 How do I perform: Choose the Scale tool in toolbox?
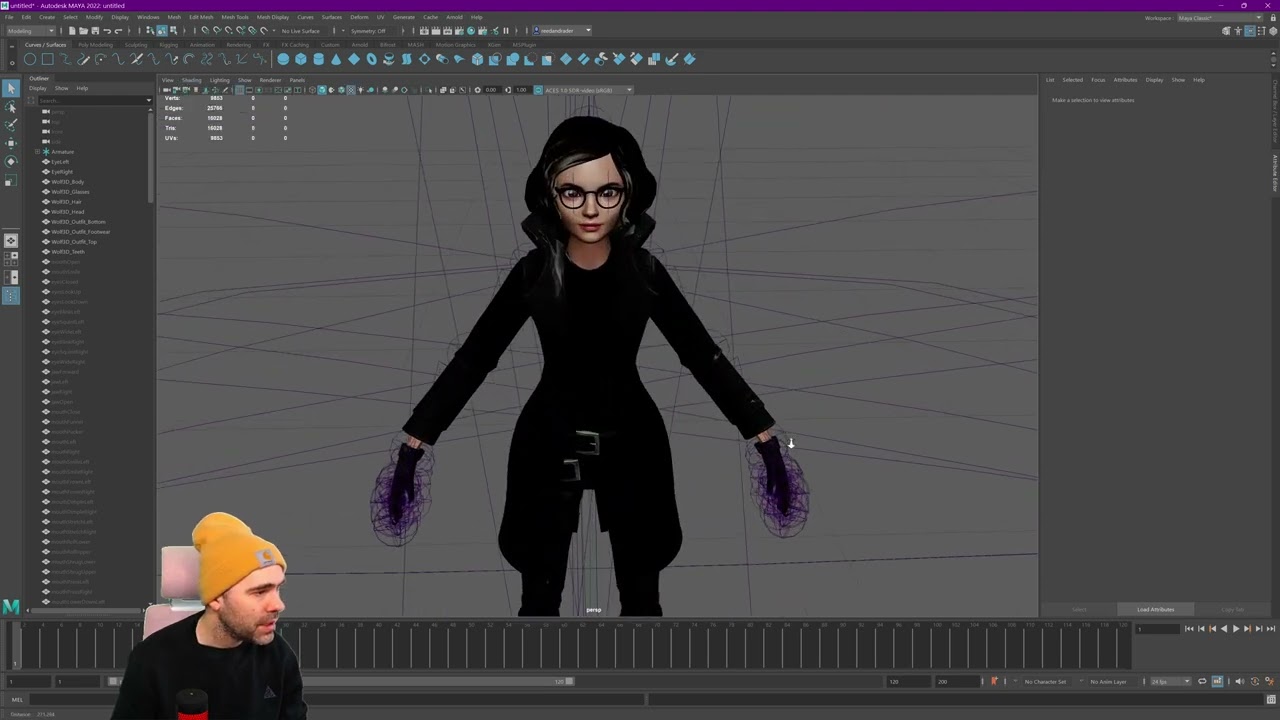[11, 180]
